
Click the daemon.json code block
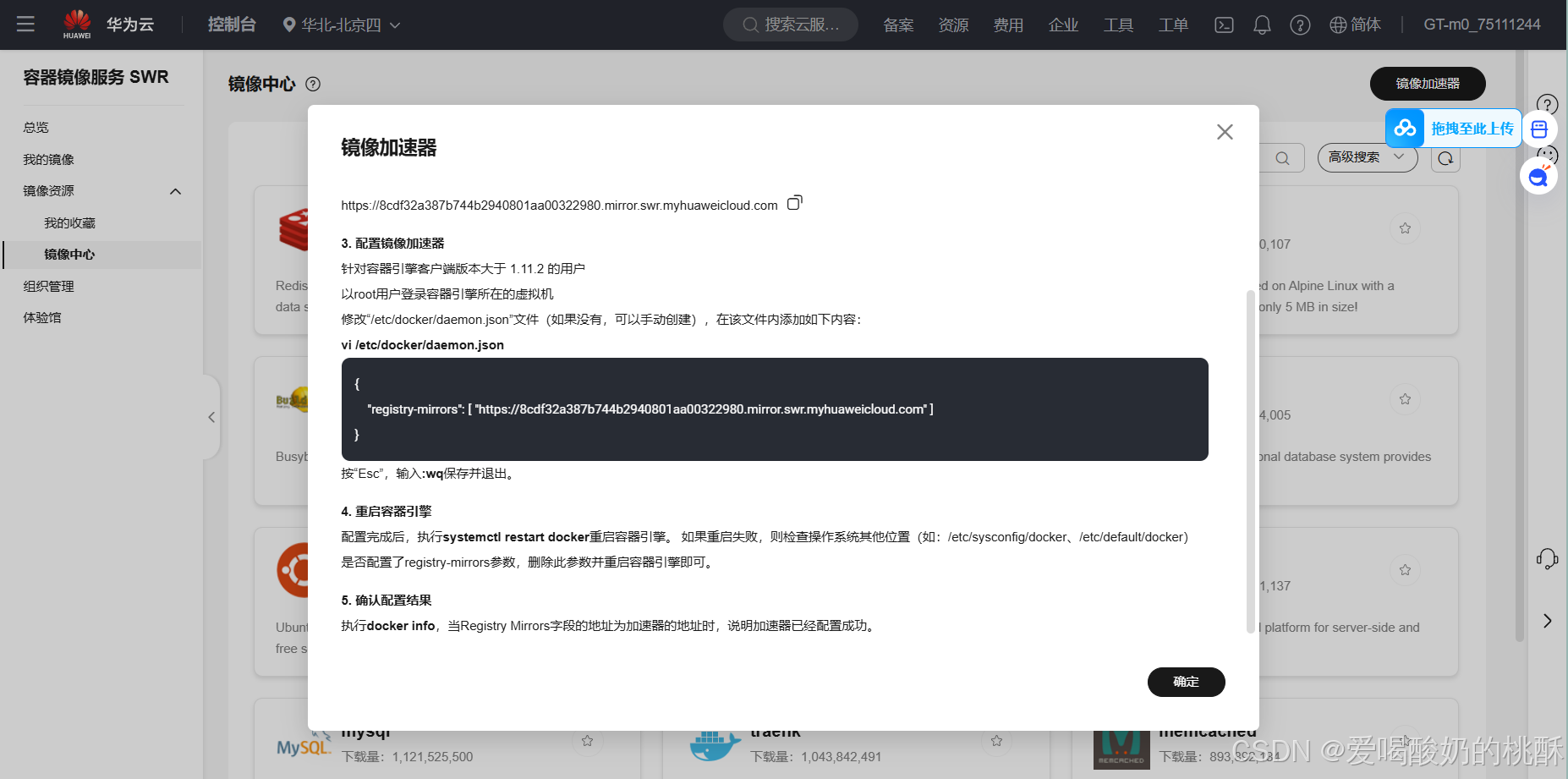coord(775,409)
